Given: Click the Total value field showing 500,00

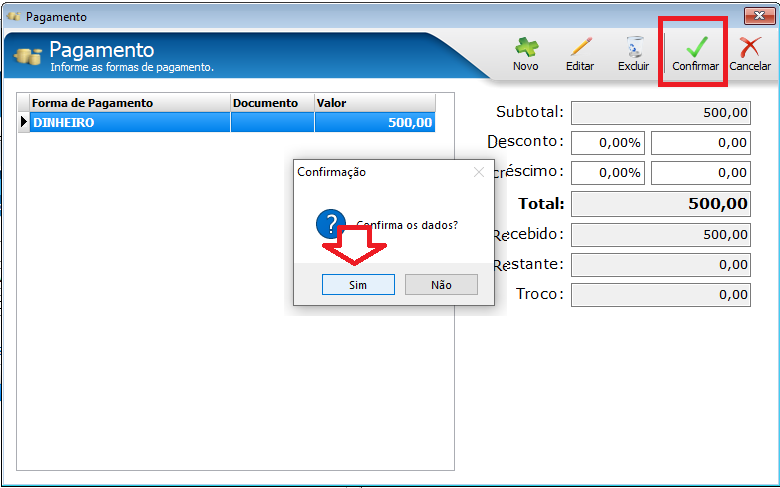Looking at the screenshot, I should (x=661, y=203).
